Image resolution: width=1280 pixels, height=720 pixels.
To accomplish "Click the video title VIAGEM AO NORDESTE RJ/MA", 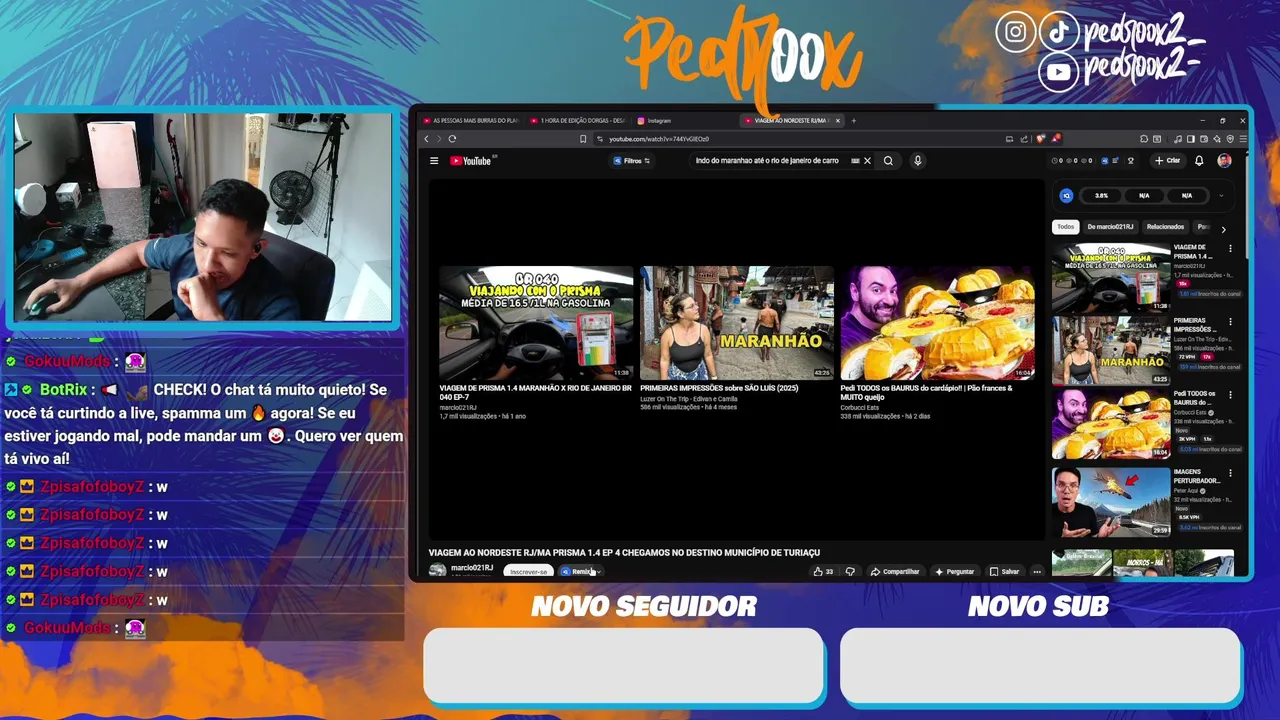I will tap(624, 552).
